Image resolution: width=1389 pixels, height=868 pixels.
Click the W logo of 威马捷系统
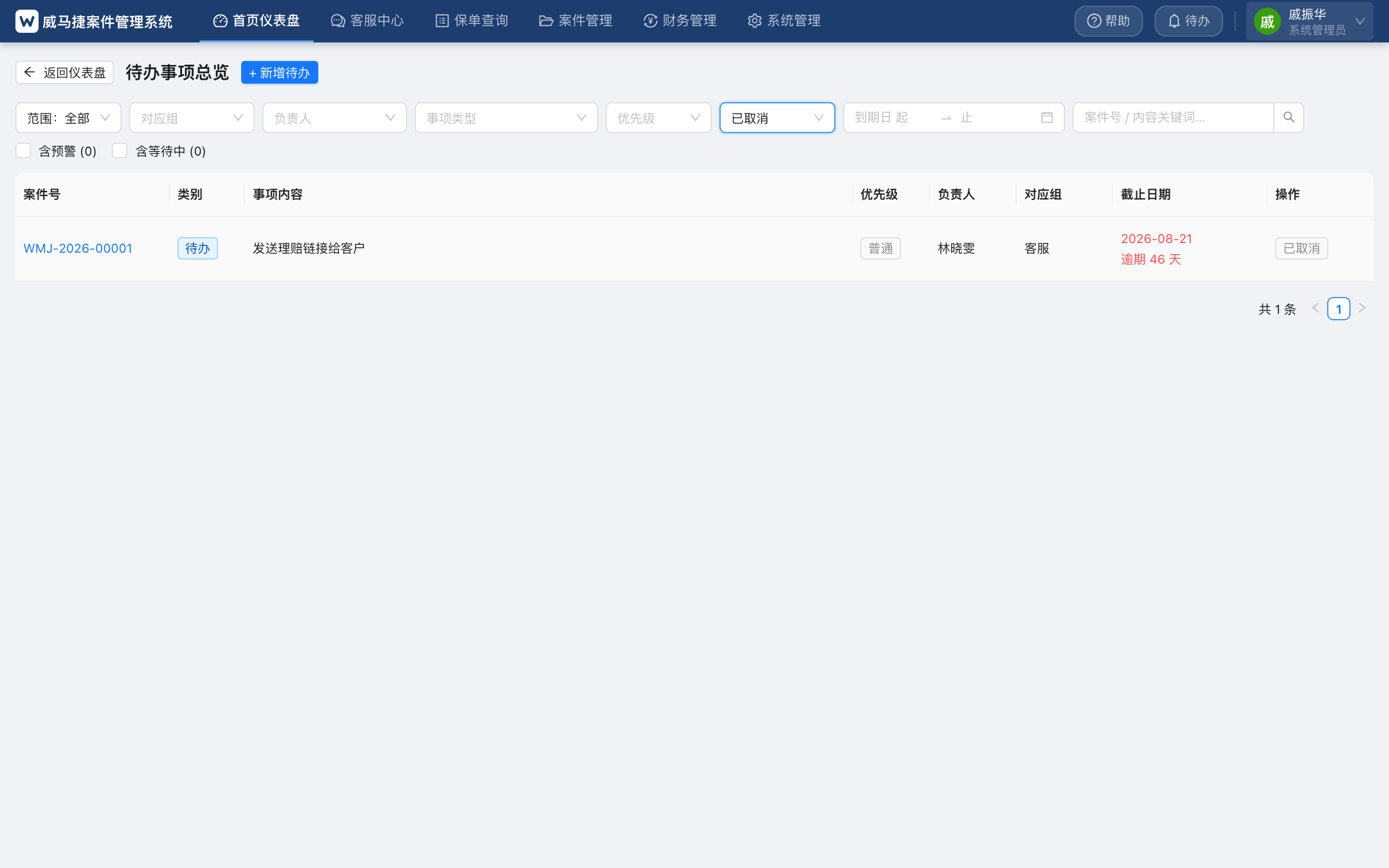click(27, 21)
